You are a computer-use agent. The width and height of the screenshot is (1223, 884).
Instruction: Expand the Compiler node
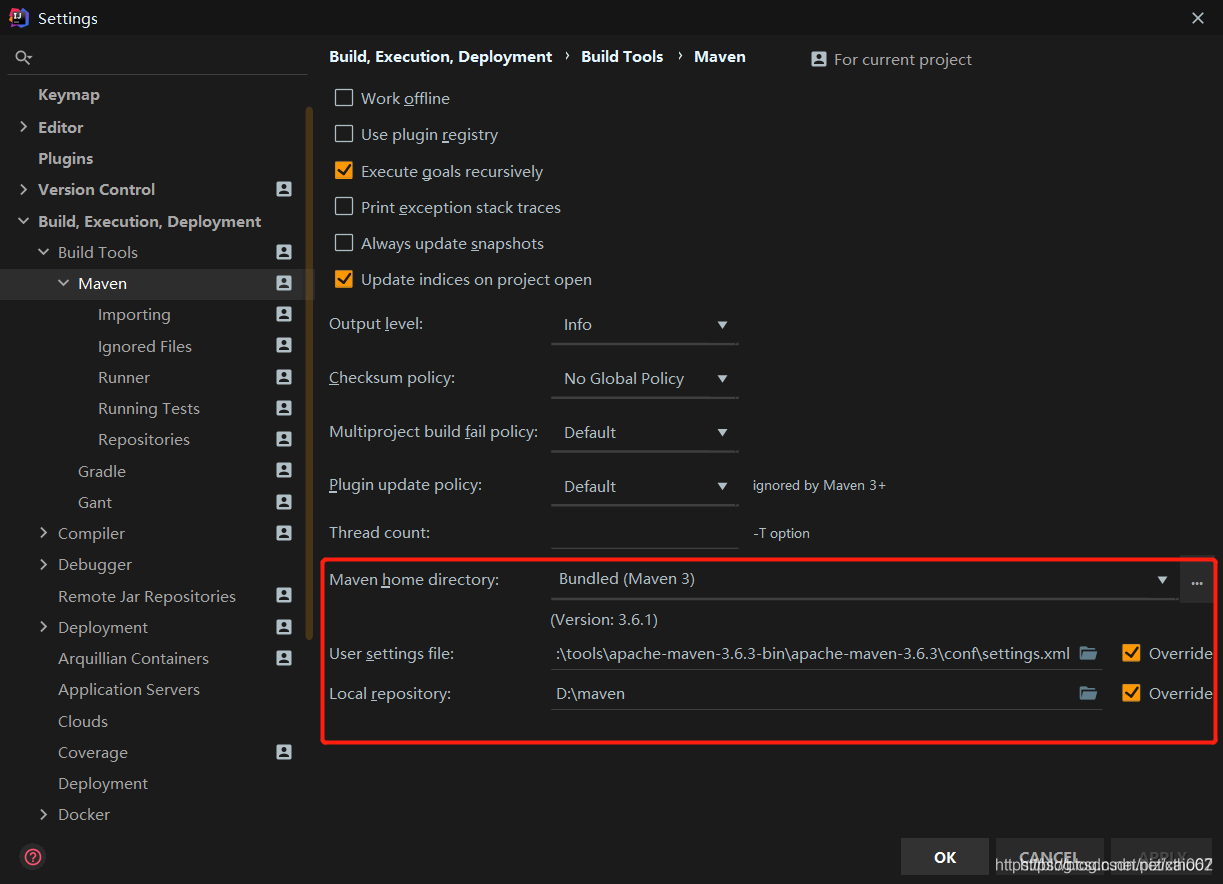(44, 533)
